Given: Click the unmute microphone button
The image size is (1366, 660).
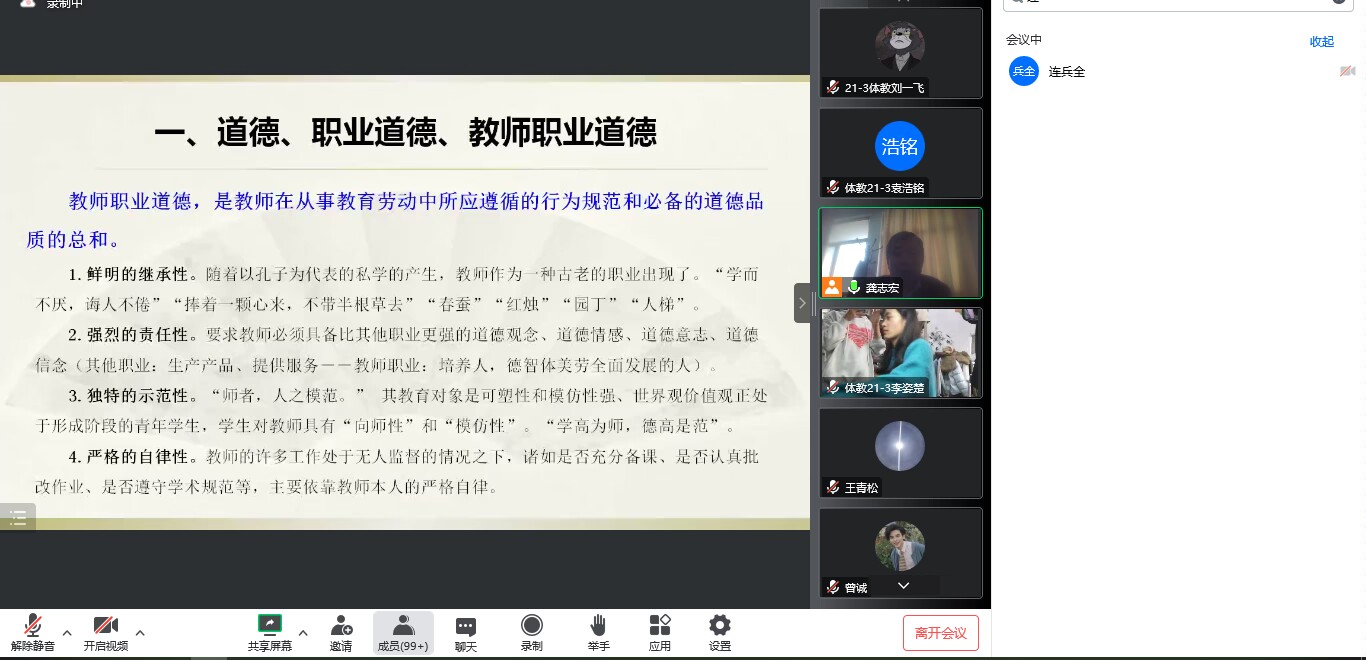Looking at the screenshot, I should click(33, 632).
